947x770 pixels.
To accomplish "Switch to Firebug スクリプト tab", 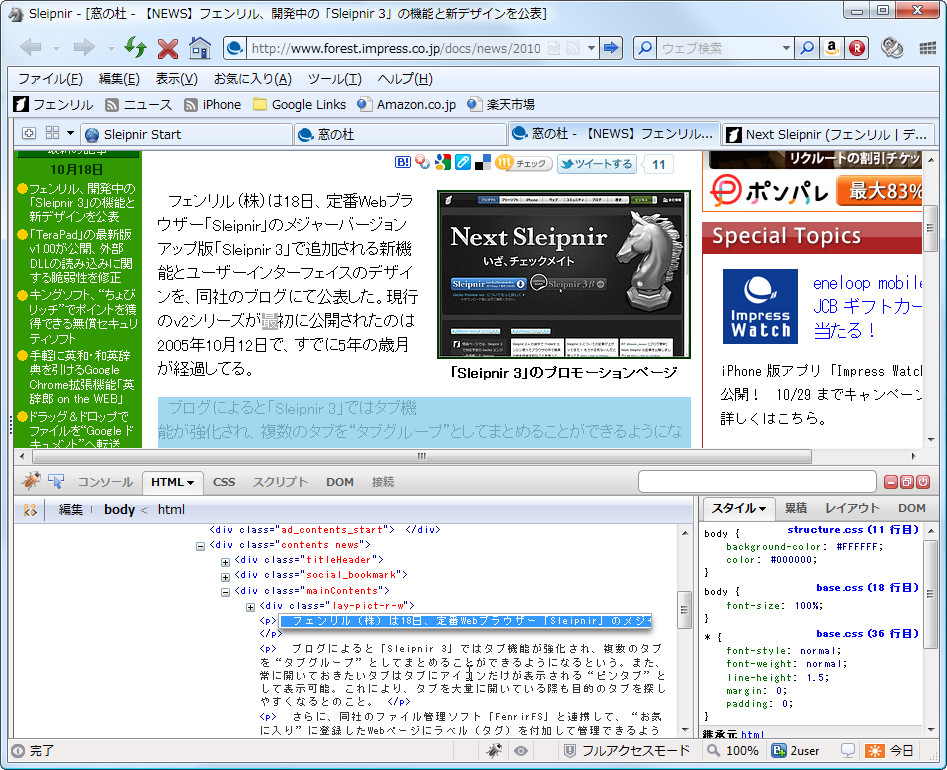I will point(280,482).
